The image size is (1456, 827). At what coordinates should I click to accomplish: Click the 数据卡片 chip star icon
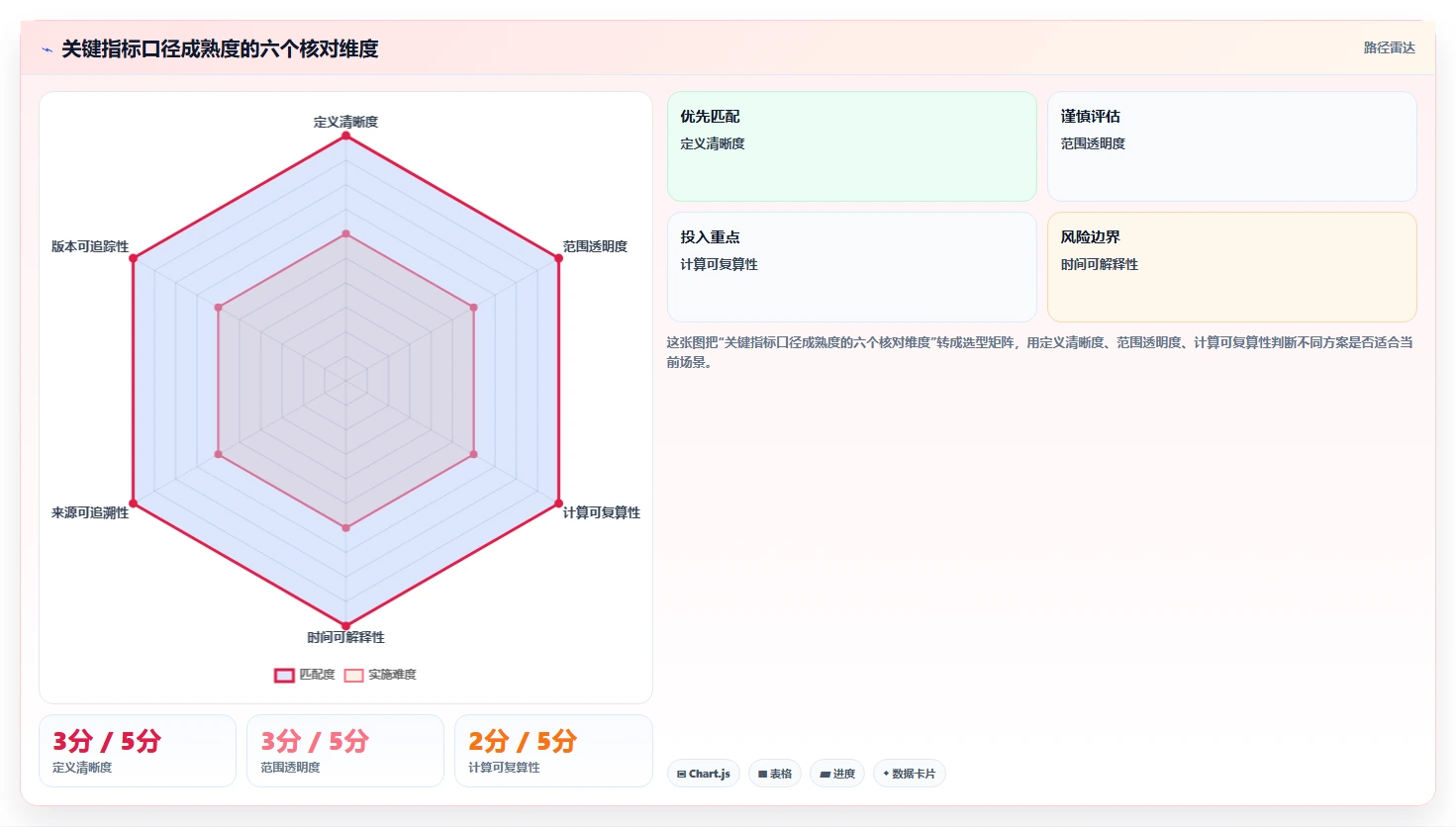pyautogui.click(x=886, y=774)
